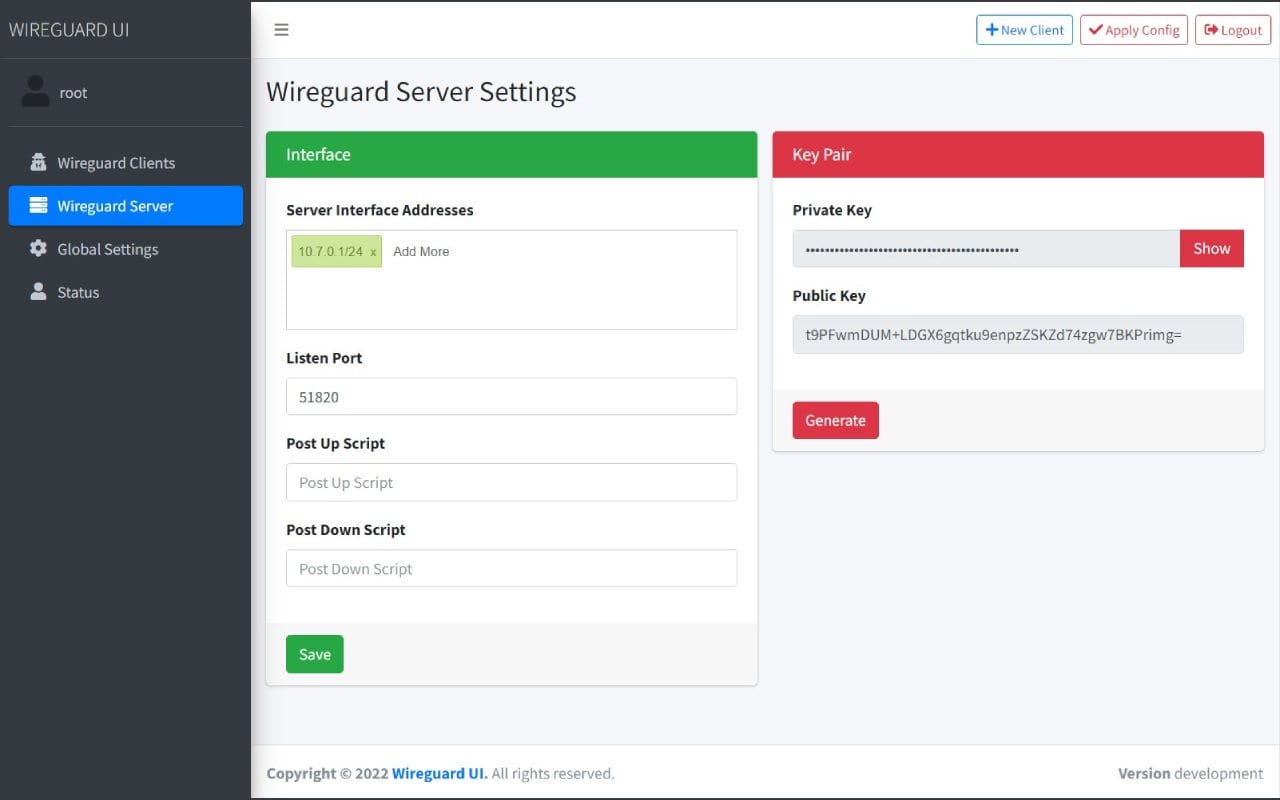Toggle the hamburger sidebar menu icon
Viewport: 1280px width, 800px height.
pyautogui.click(x=281, y=30)
